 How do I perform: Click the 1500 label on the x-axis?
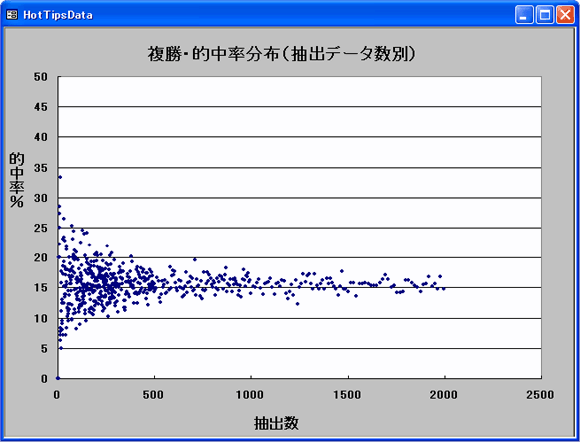347,395
